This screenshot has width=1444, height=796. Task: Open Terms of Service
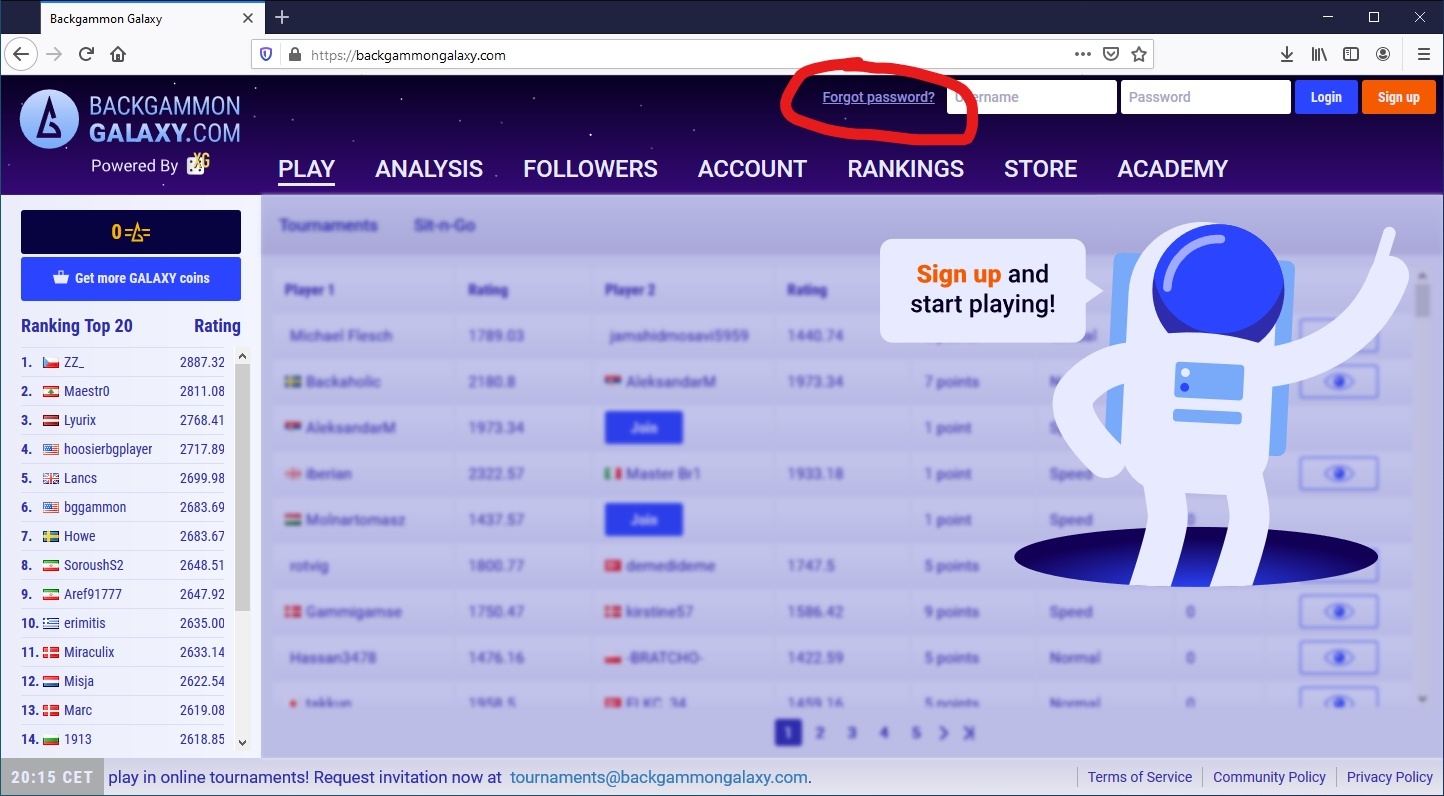click(1140, 777)
